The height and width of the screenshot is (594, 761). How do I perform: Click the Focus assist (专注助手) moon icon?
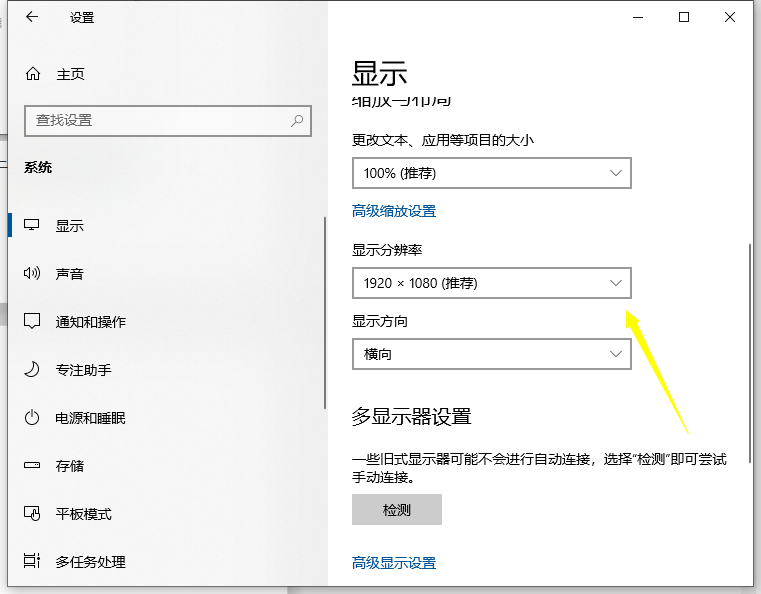click(x=32, y=370)
